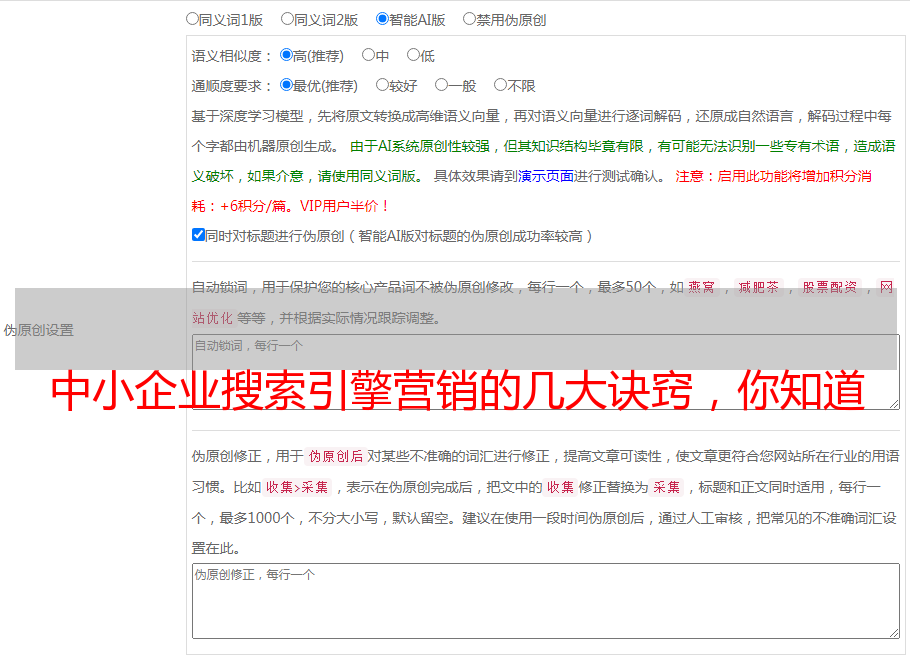Open the 演示页面 link
The height and width of the screenshot is (658, 911).
coord(546,176)
